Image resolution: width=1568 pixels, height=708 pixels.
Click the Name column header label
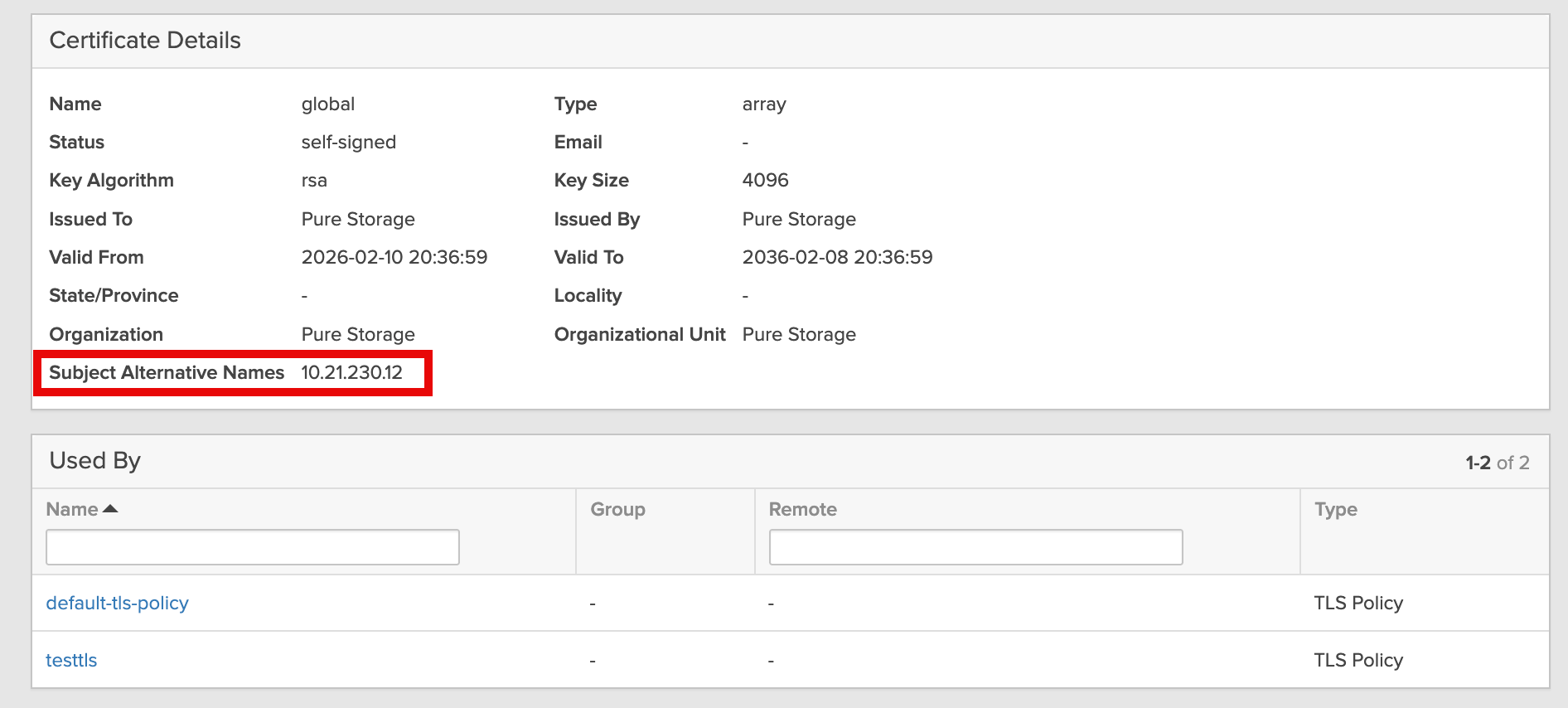(72, 509)
